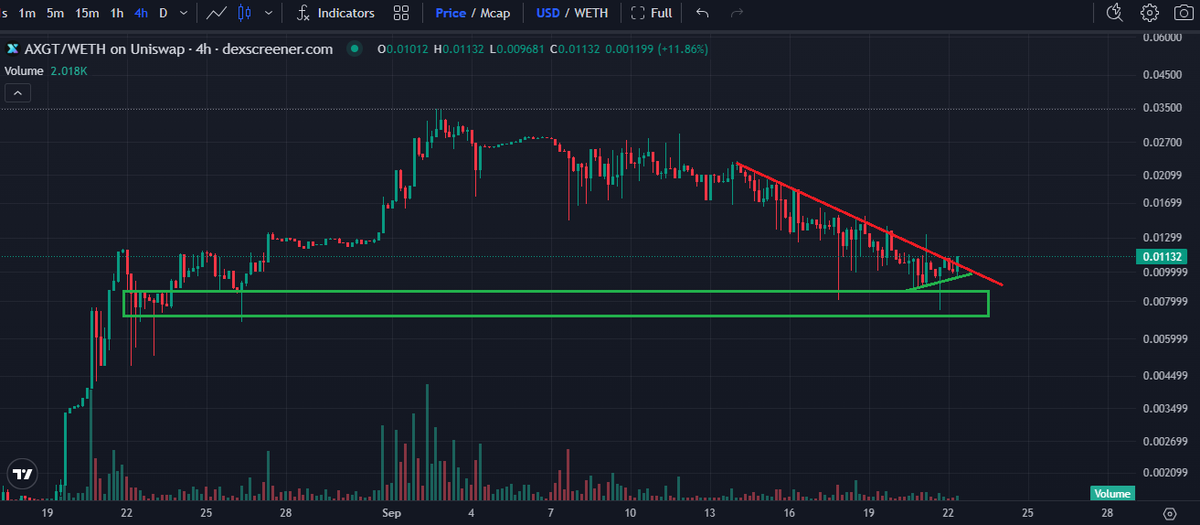Undo the last chart action
Viewport: 1200px width, 525px height.
[702, 13]
